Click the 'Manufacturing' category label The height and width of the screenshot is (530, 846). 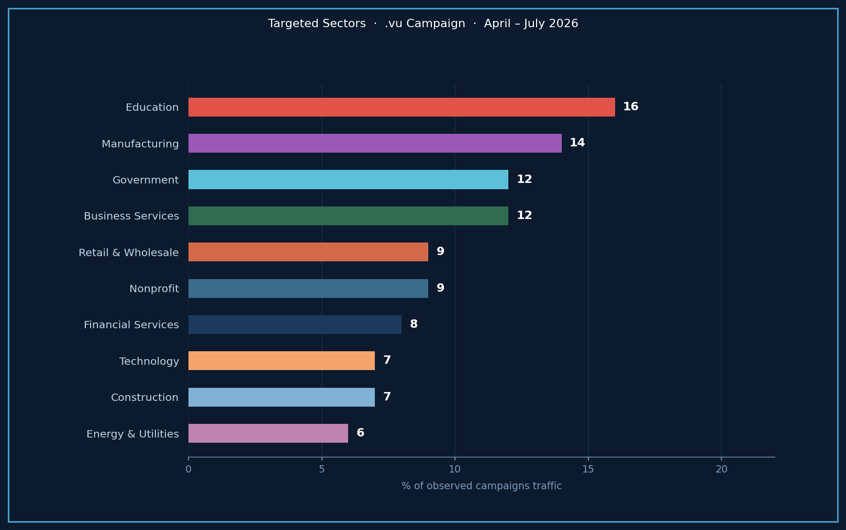coord(140,144)
